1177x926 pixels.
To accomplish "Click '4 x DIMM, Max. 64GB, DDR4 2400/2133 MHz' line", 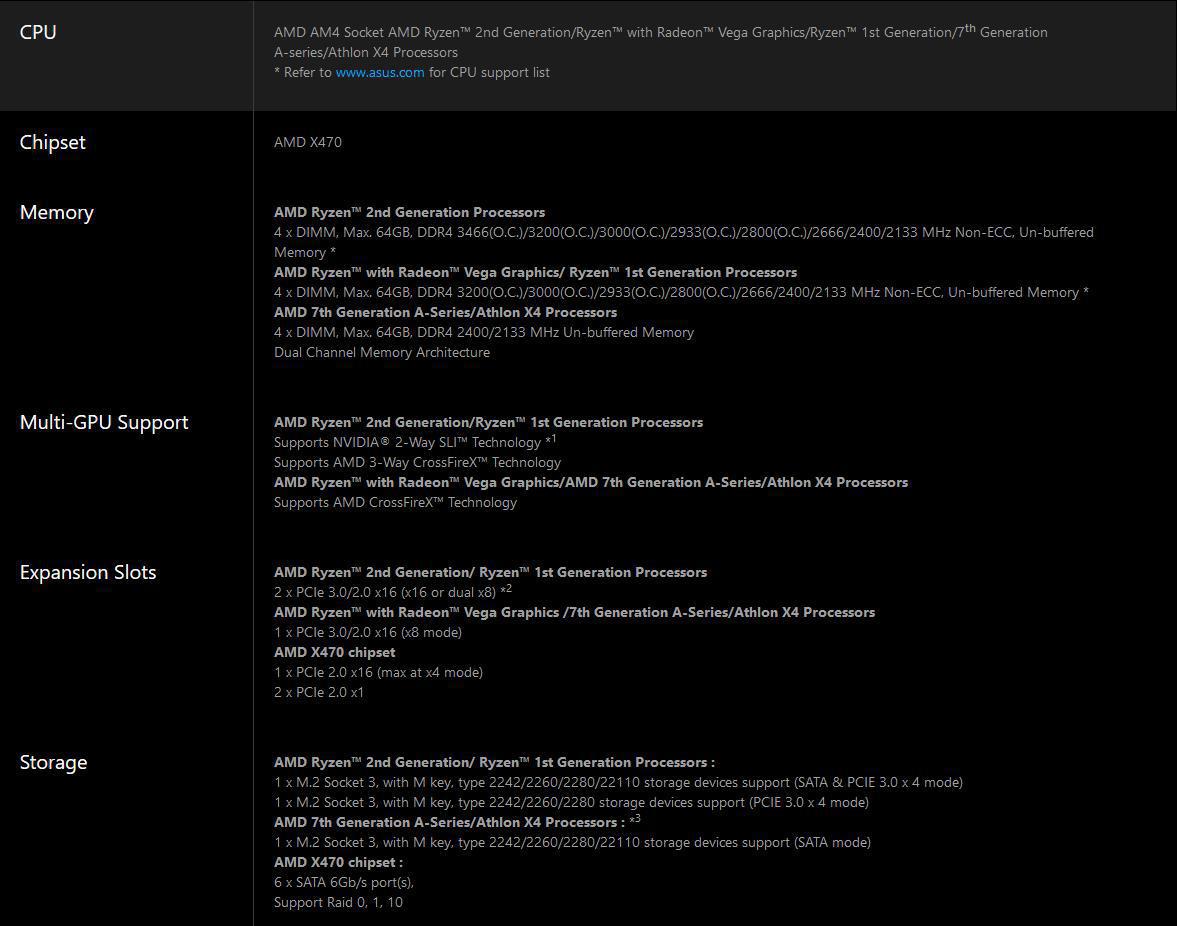I will tap(484, 332).
